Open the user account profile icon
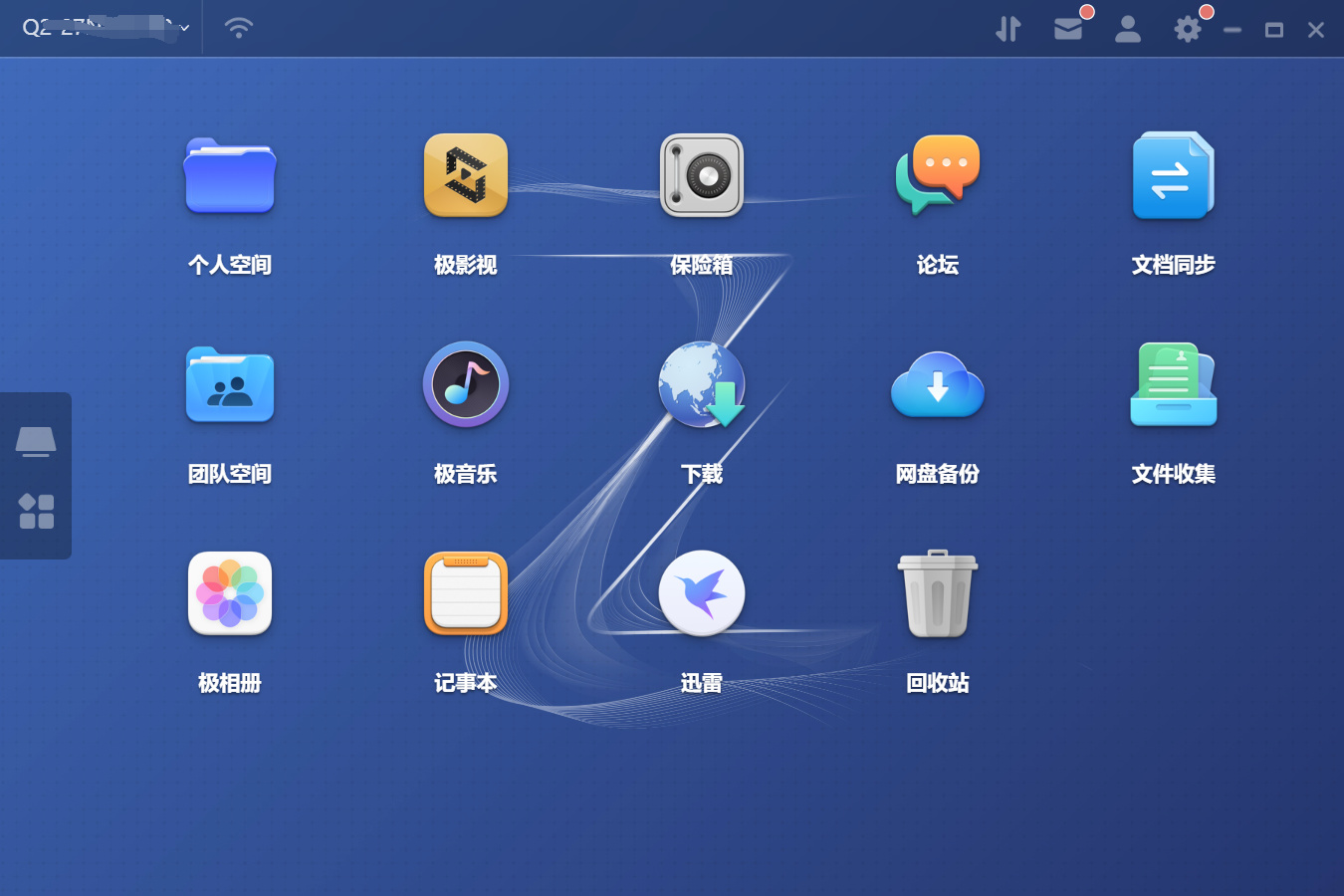This screenshot has width=1344, height=896. point(1128,29)
